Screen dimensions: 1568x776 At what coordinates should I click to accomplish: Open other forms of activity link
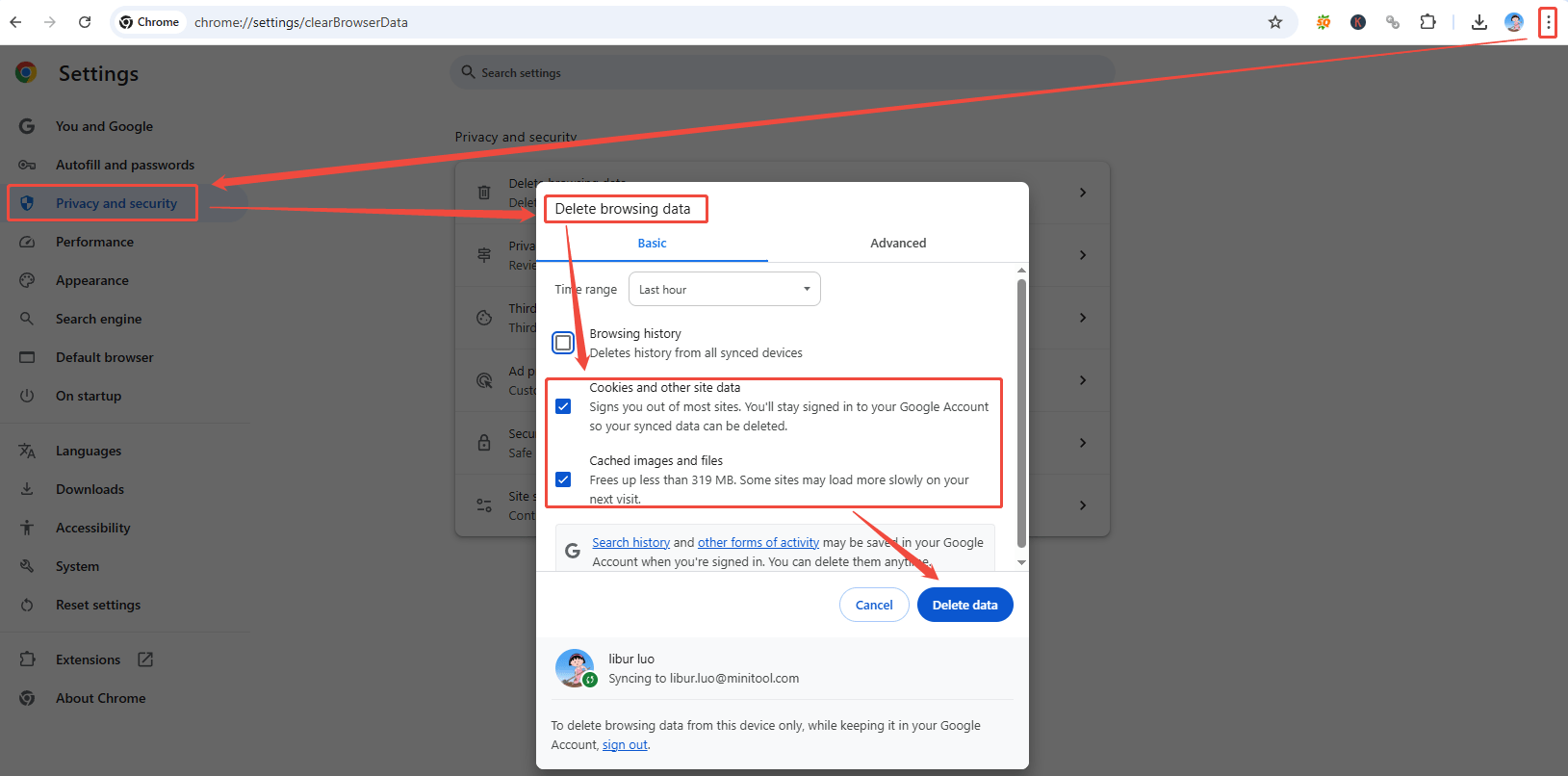[758, 542]
